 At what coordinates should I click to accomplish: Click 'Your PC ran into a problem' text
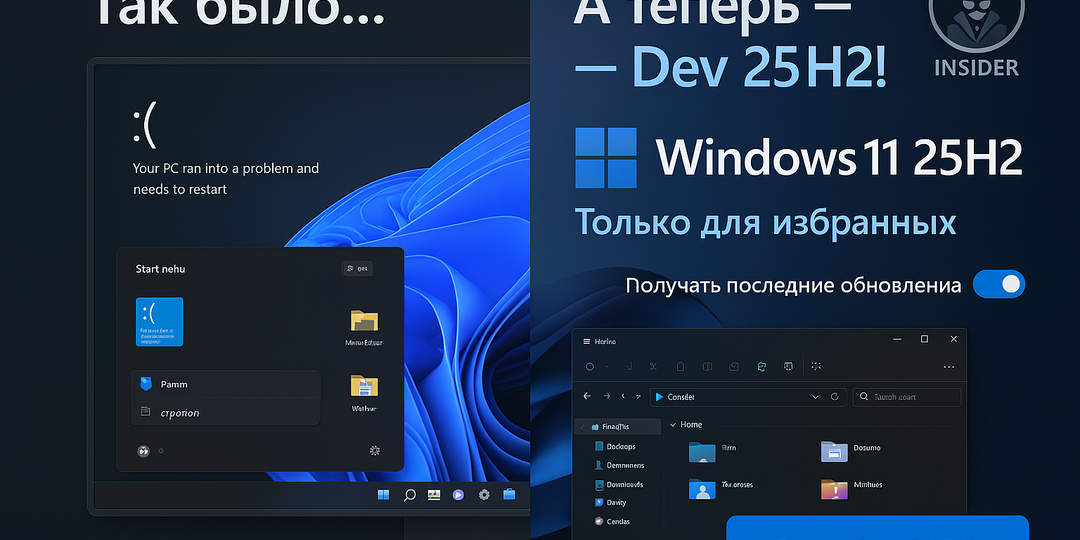(x=225, y=178)
